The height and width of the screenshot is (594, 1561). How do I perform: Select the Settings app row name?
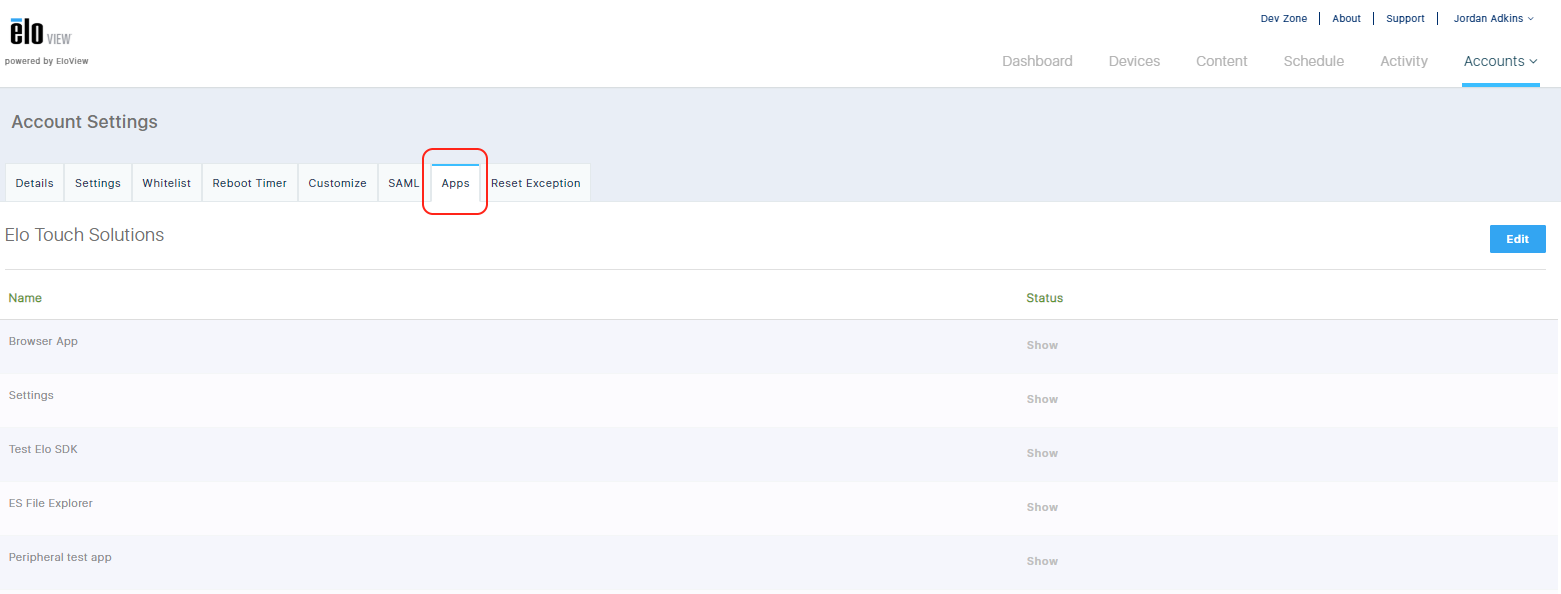point(31,395)
